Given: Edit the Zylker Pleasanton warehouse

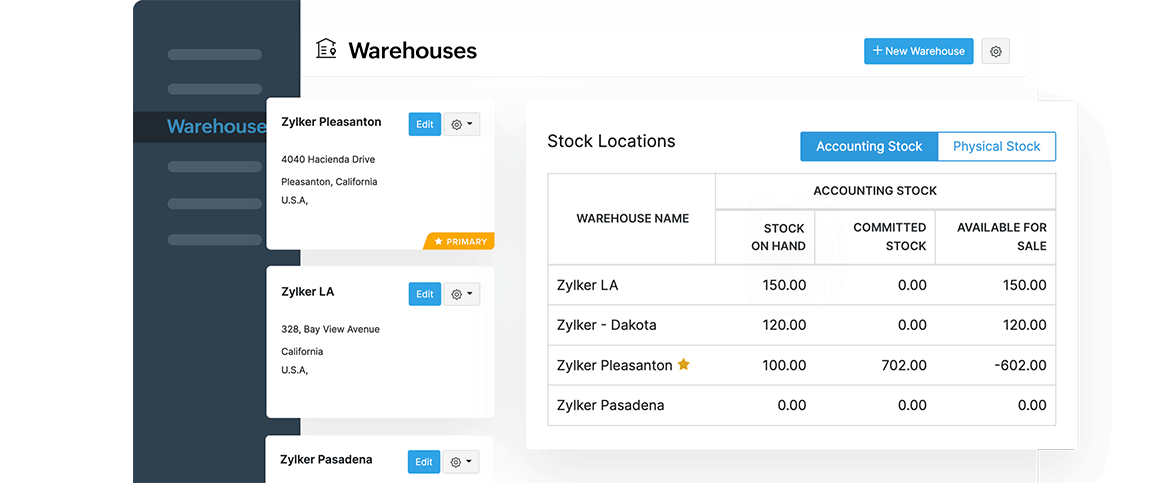Looking at the screenshot, I should 425,124.
